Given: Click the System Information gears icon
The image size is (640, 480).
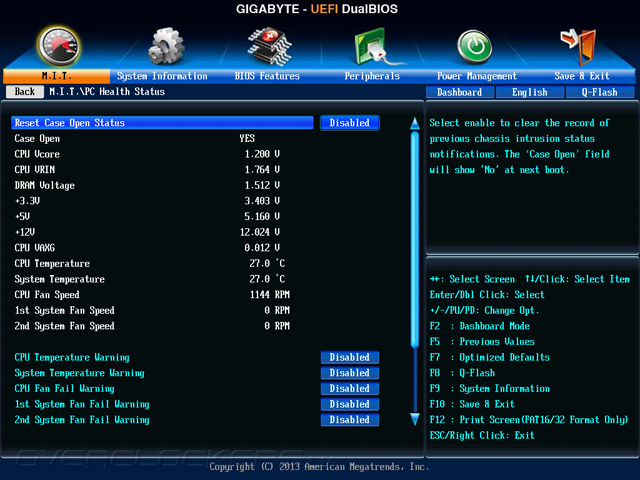Looking at the screenshot, I should tap(166, 46).
